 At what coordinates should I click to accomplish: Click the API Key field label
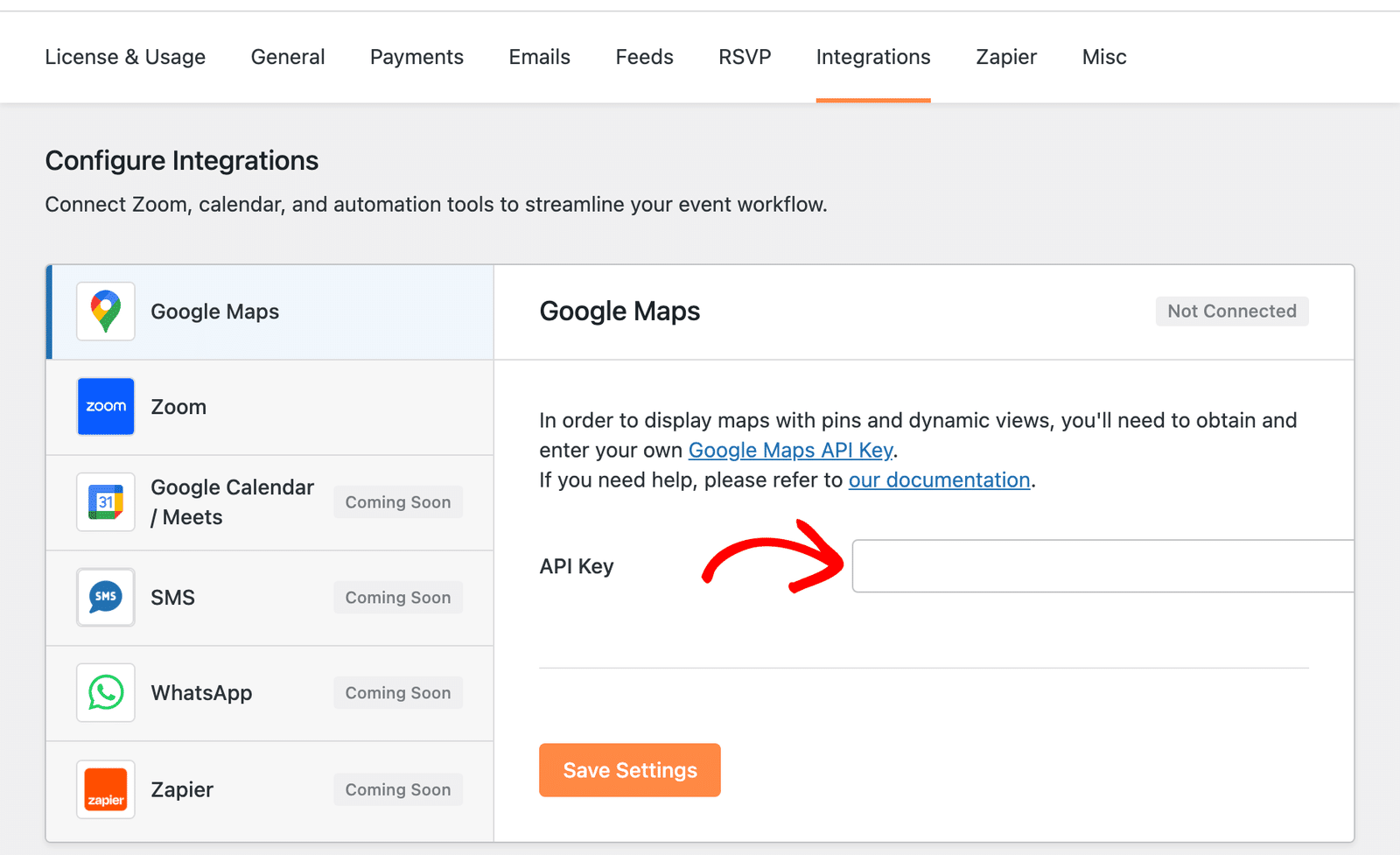coord(577,566)
